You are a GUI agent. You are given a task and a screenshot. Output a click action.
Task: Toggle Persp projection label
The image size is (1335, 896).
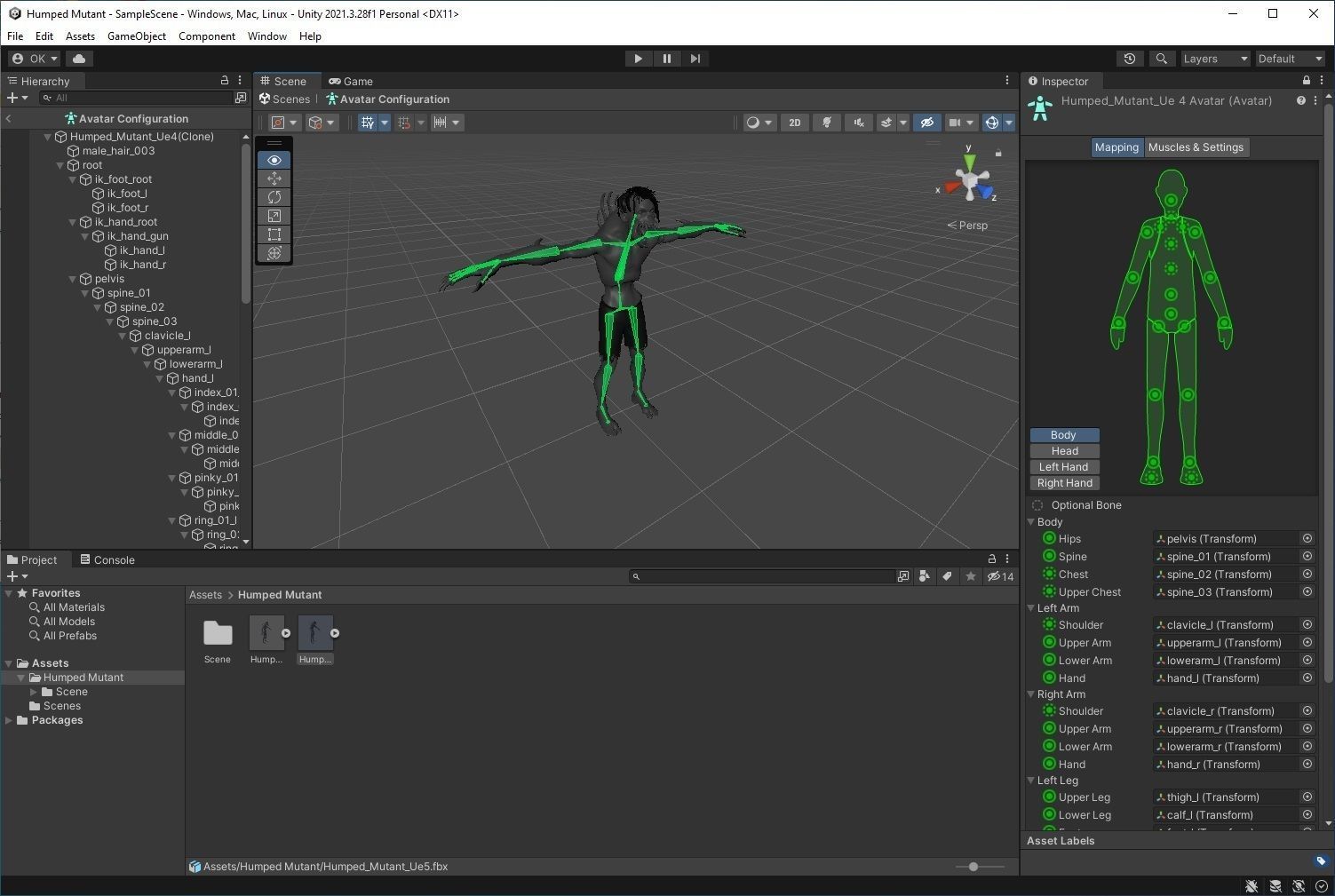(x=967, y=226)
